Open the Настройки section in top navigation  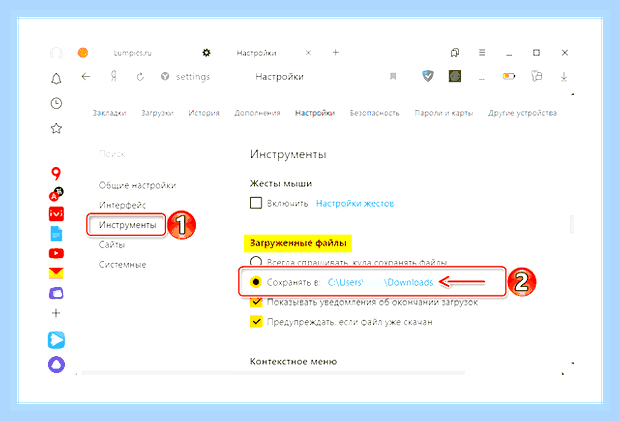[x=315, y=113]
